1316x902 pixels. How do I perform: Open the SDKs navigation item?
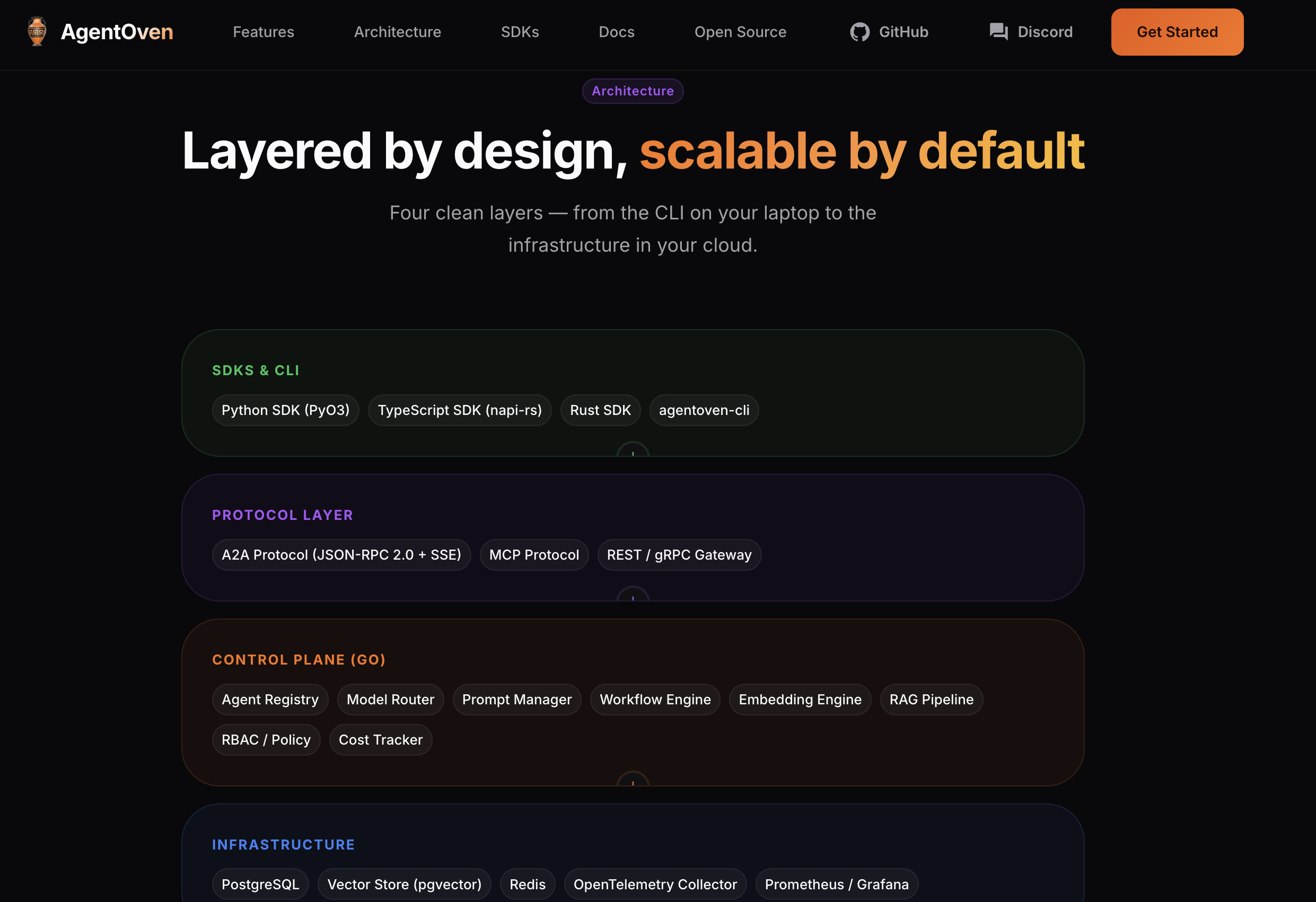519,32
